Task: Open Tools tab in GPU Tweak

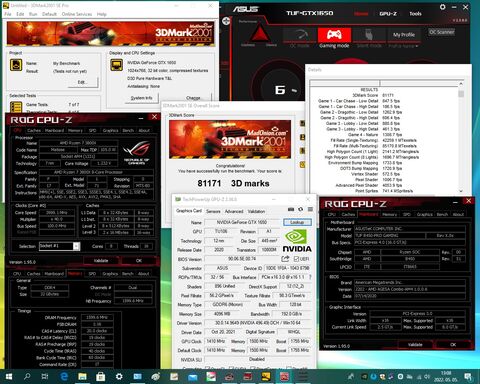Action: coord(415,14)
